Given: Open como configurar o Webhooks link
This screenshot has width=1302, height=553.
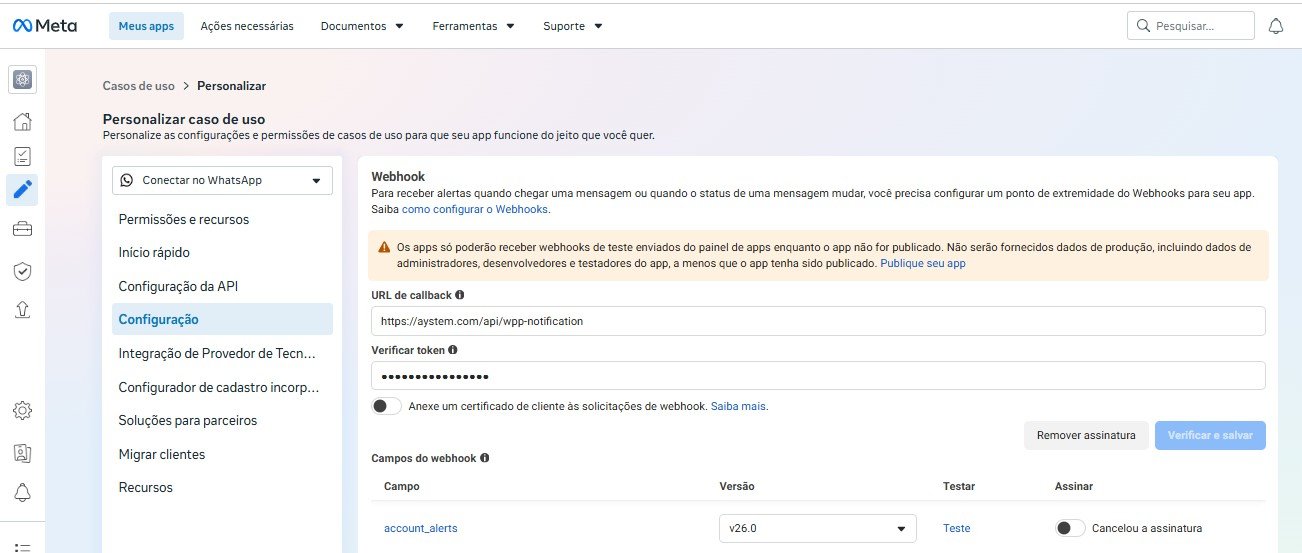Looking at the screenshot, I should coord(475,209).
